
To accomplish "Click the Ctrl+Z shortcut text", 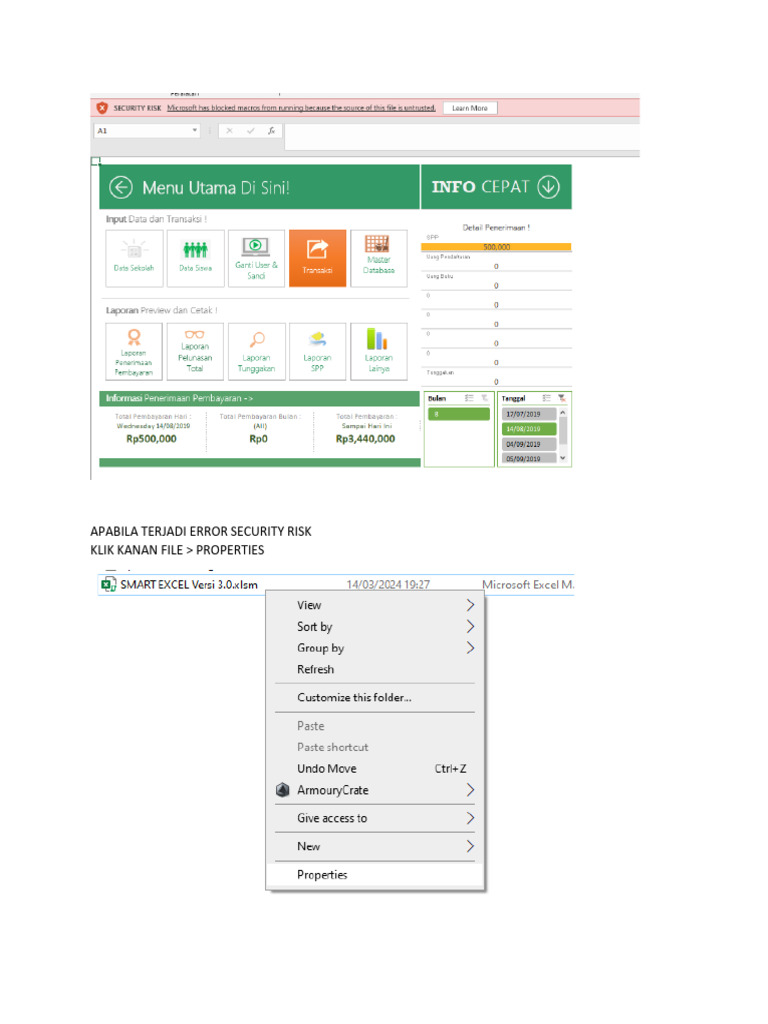I will tap(451, 769).
